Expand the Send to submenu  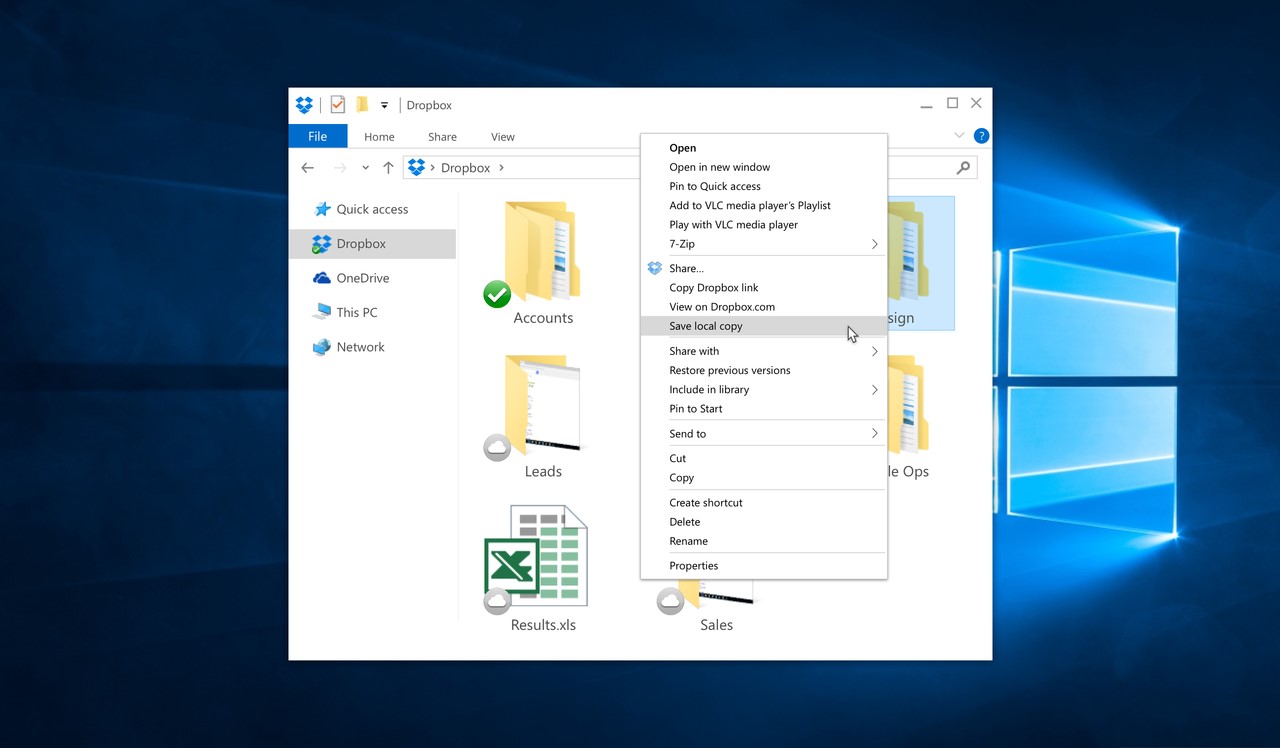pos(764,434)
